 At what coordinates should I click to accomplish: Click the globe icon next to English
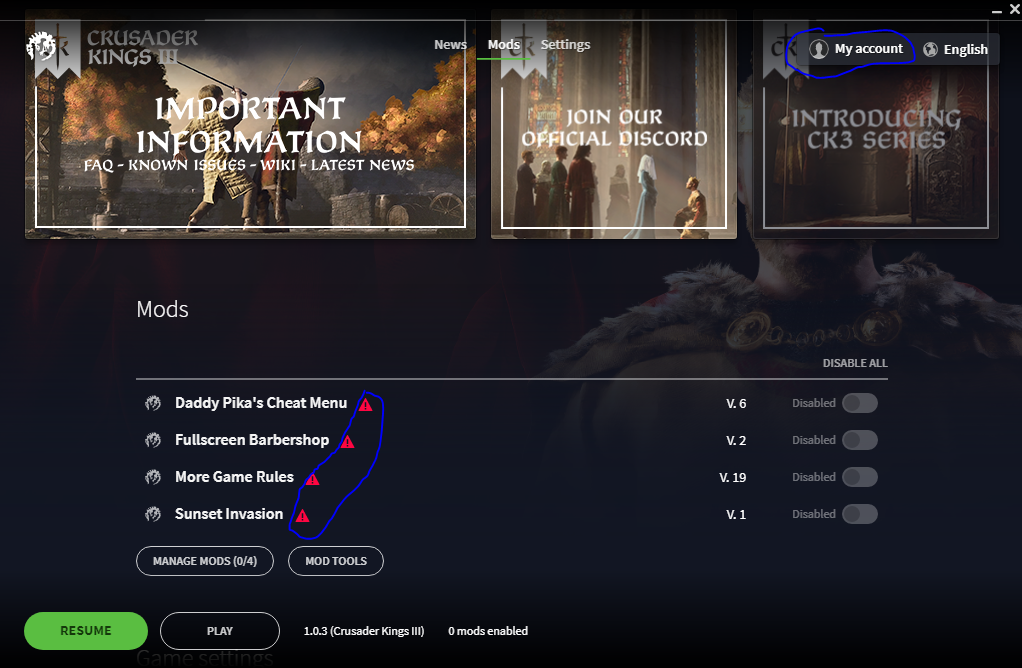click(x=930, y=48)
